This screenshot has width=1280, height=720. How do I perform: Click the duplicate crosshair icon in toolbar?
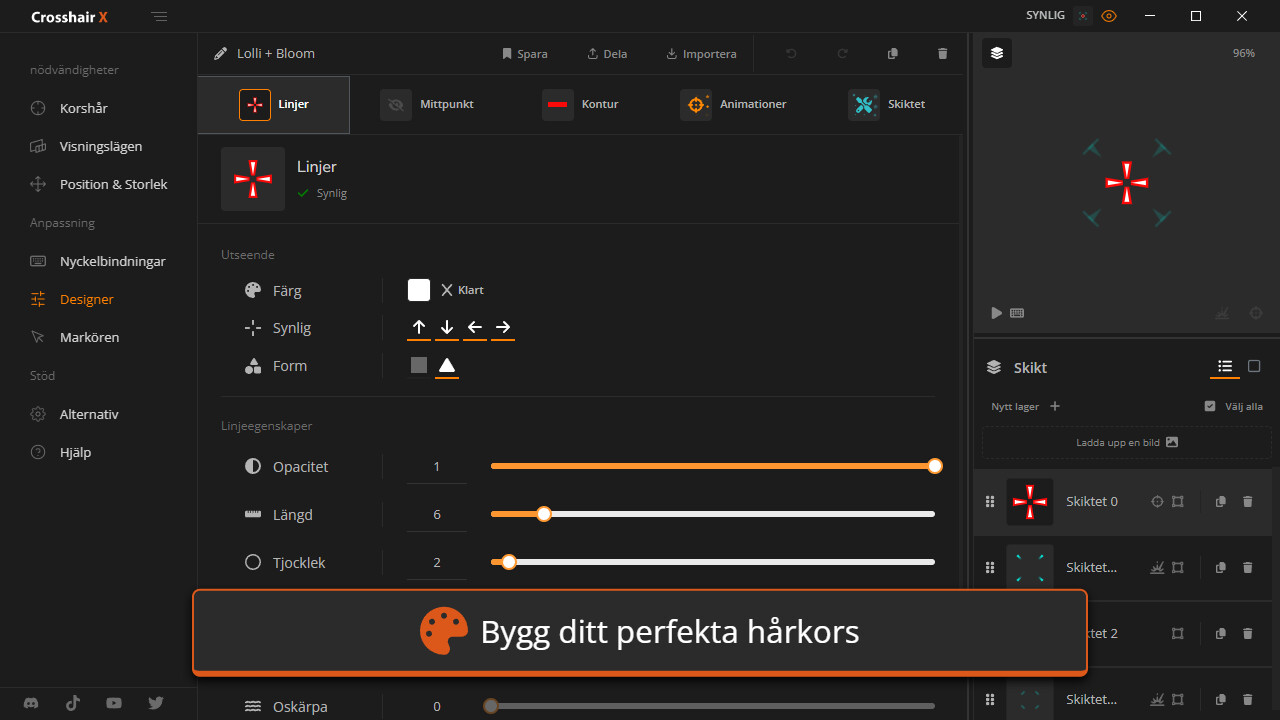893,54
